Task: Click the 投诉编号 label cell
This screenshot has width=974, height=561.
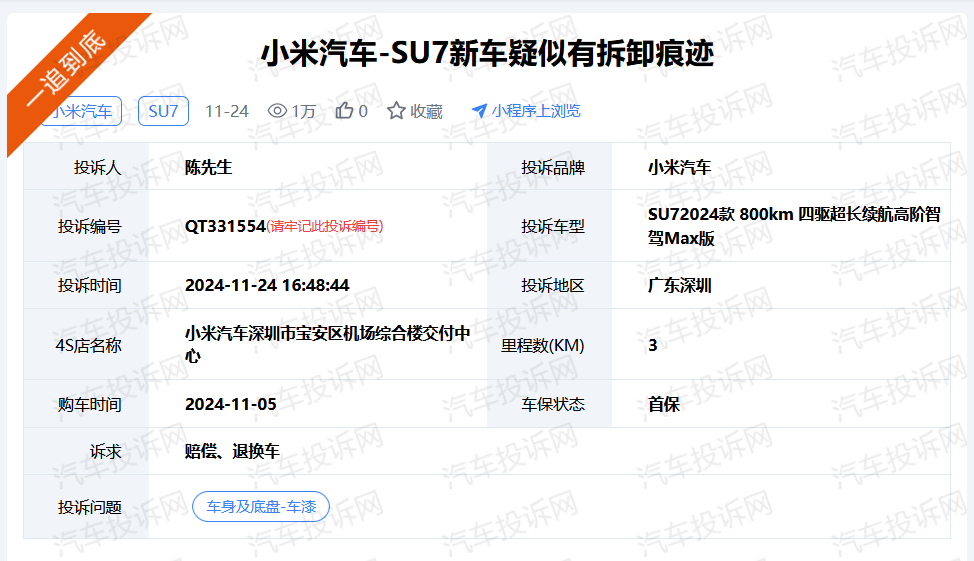Action: click(x=86, y=226)
